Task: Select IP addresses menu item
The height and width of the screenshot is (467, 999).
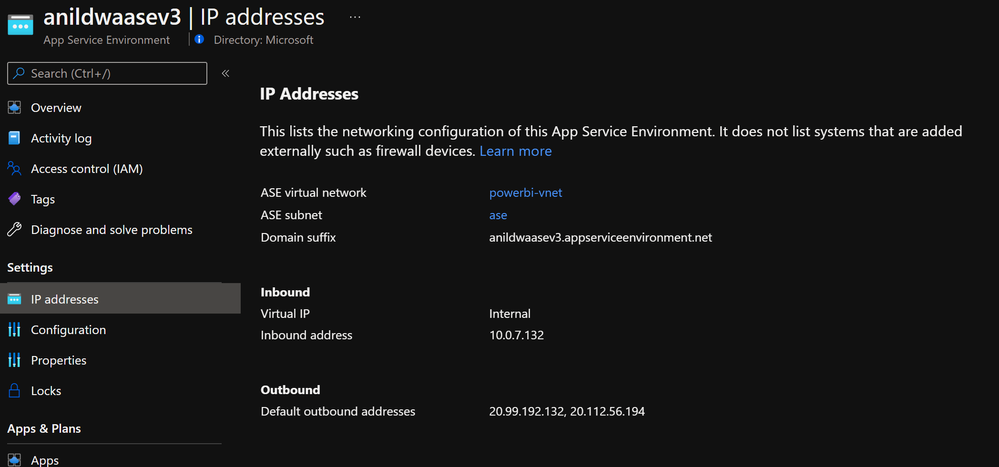Action: point(65,299)
